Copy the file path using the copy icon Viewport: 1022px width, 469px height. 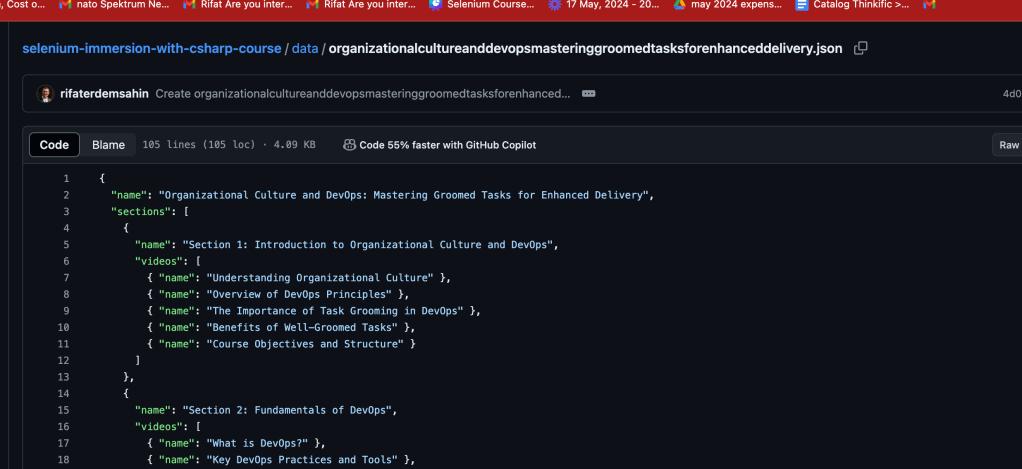(860, 48)
